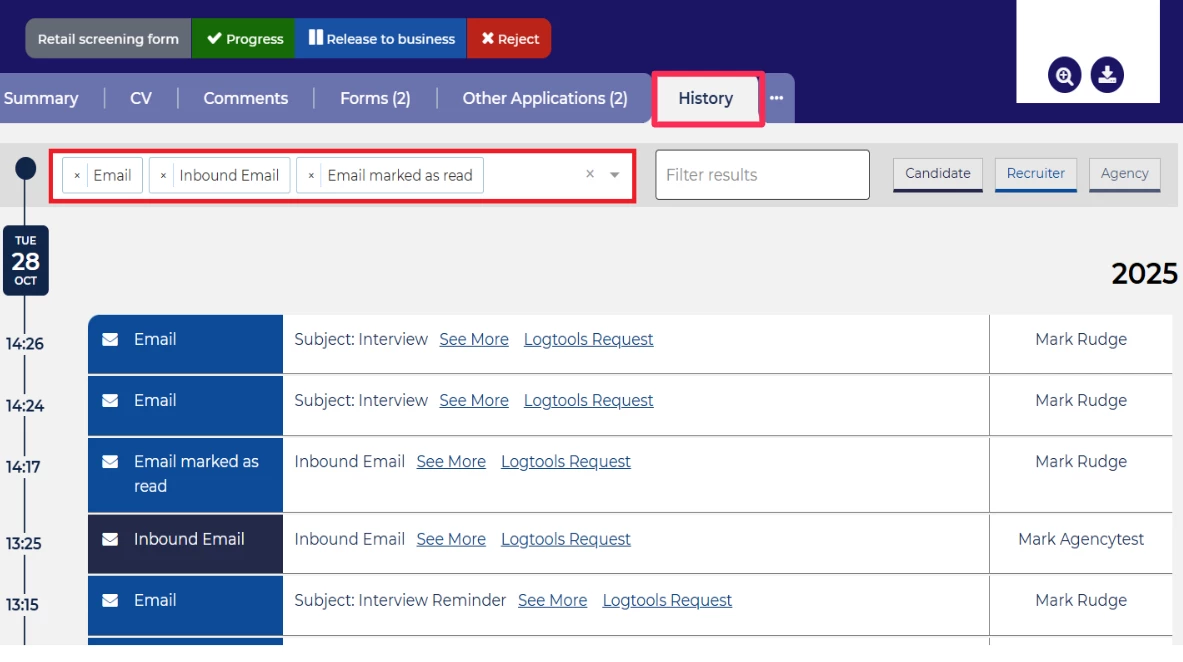Click the Tue 28 Oct date marker
The width and height of the screenshot is (1183, 662).
coord(26,260)
